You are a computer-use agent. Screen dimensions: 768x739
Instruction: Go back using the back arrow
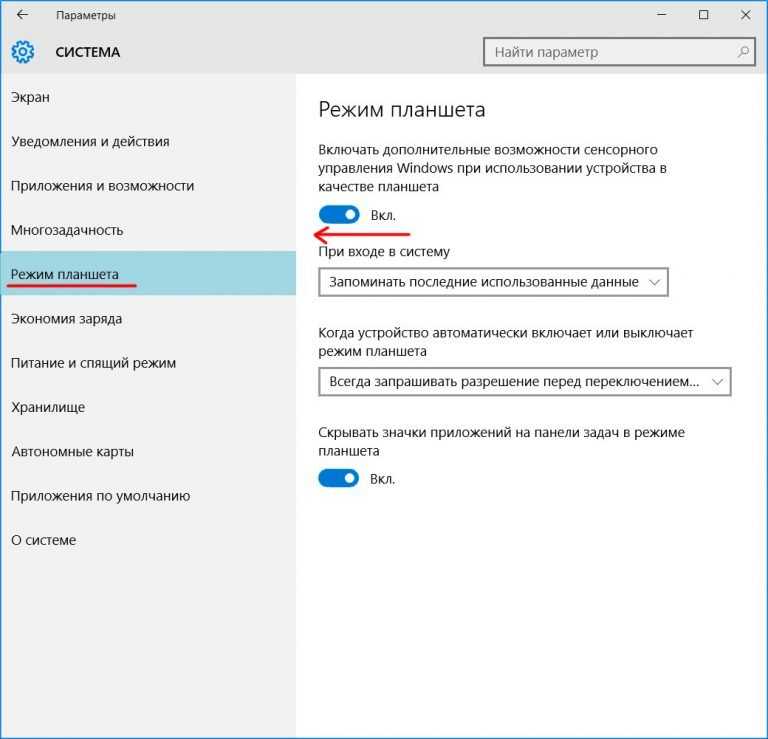(22, 15)
